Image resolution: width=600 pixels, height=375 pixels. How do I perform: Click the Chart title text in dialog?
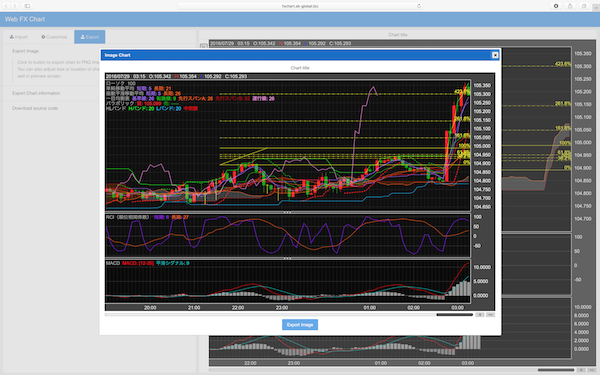pyautogui.click(x=300, y=68)
